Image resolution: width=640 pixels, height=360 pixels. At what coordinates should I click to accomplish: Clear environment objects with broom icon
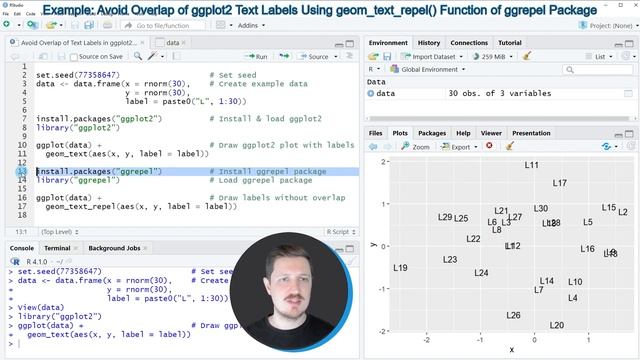click(527, 56)
